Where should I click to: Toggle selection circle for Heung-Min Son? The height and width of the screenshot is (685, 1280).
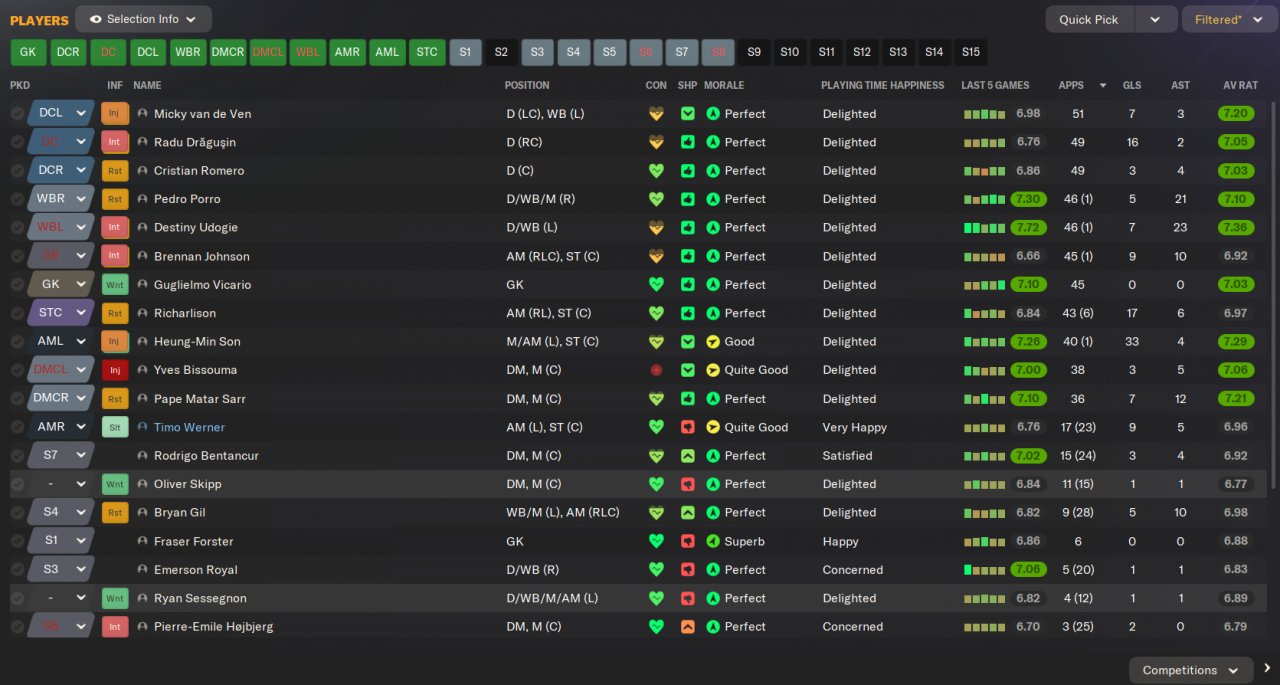[17, 342]
